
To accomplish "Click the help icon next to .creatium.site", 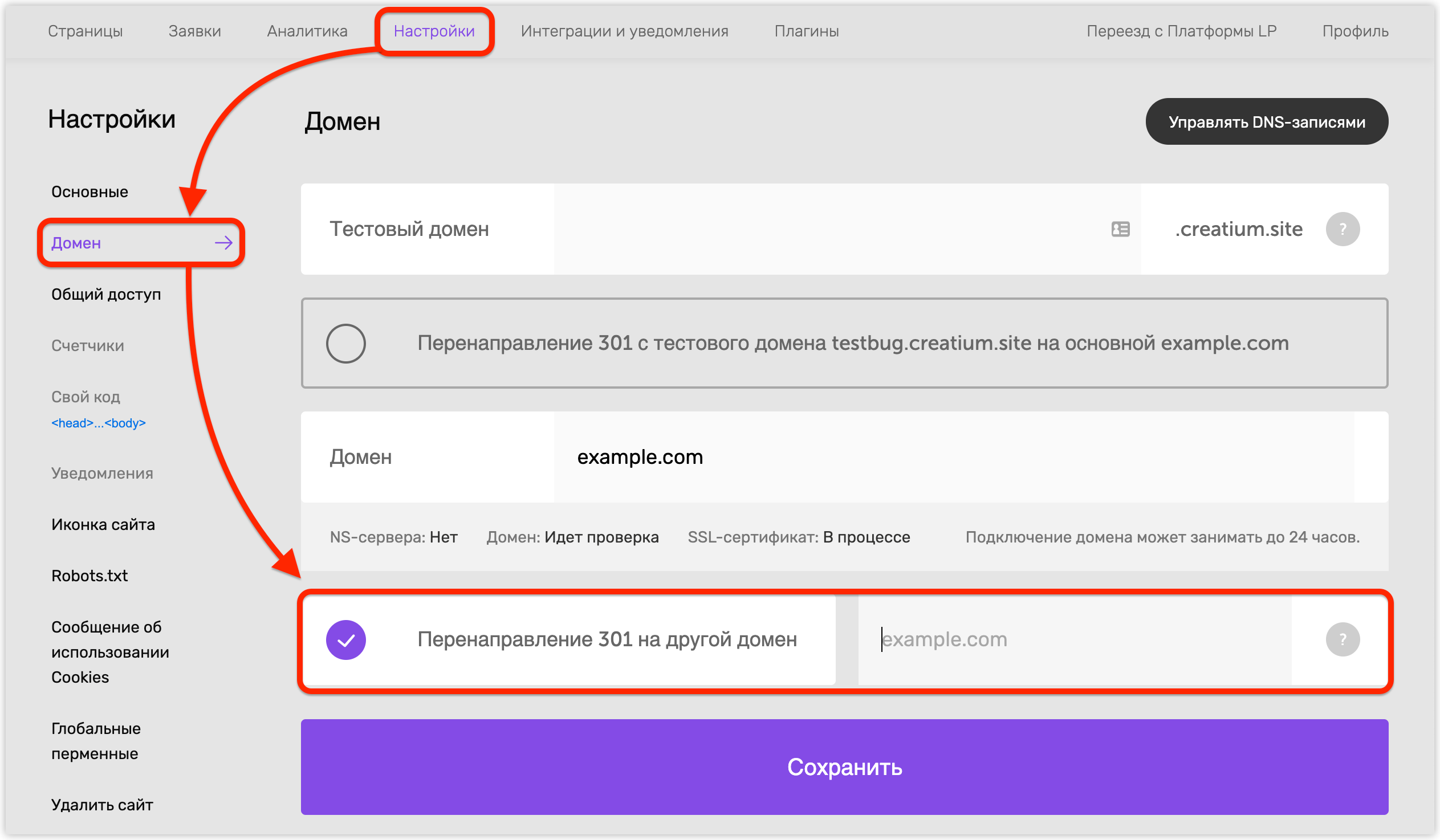I will point(1343,229).
